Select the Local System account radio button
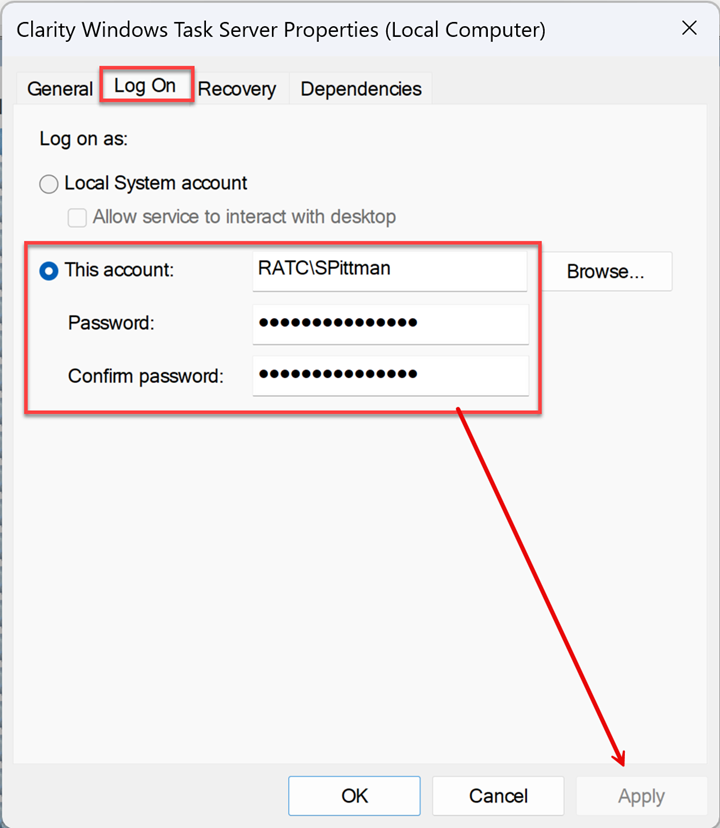 49,184
